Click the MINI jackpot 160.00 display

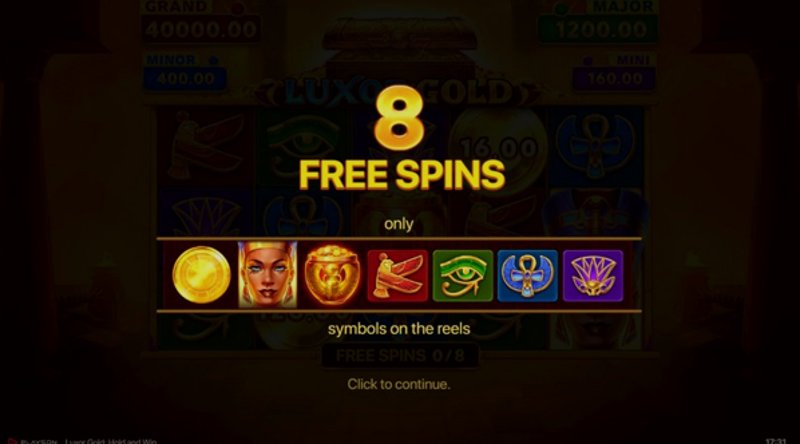(615, 79)
